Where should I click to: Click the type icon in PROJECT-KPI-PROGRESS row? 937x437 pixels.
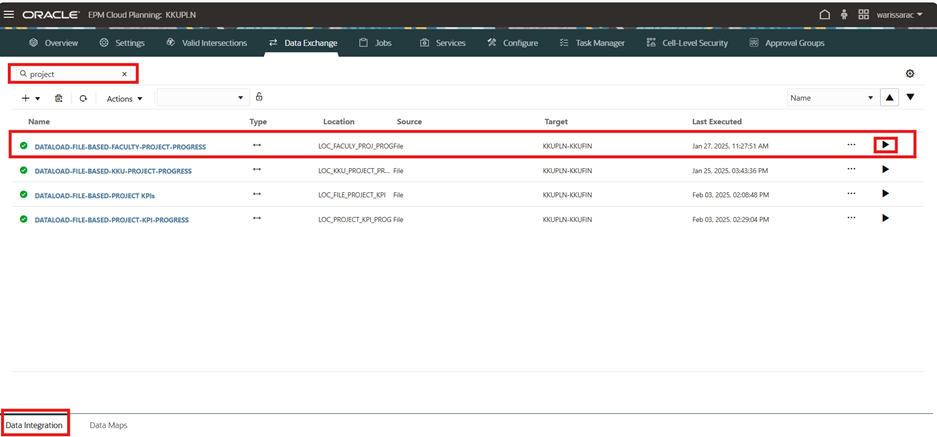[257, 219]
